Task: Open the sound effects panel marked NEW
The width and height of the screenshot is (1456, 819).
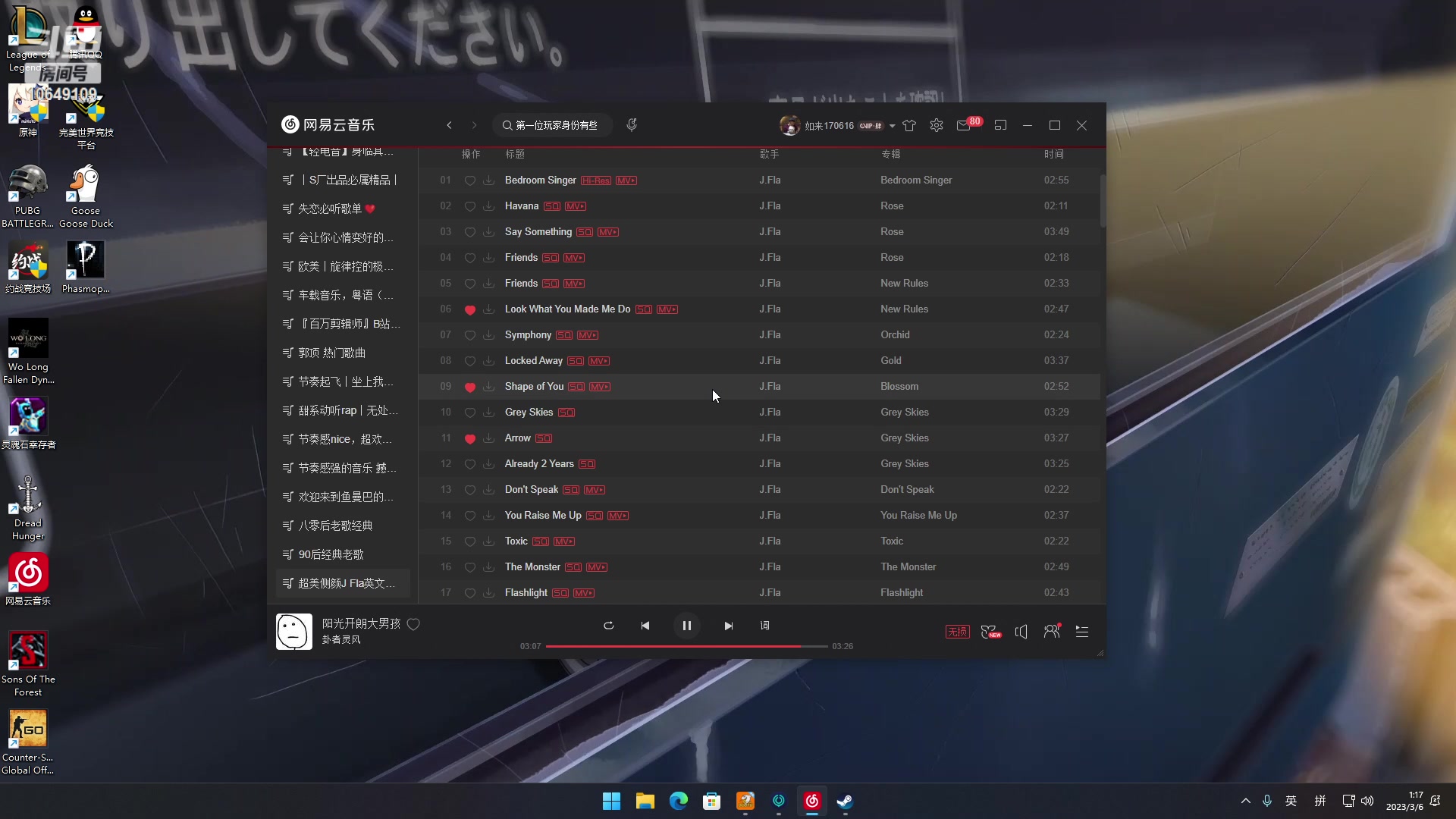Action: [990, 631]
